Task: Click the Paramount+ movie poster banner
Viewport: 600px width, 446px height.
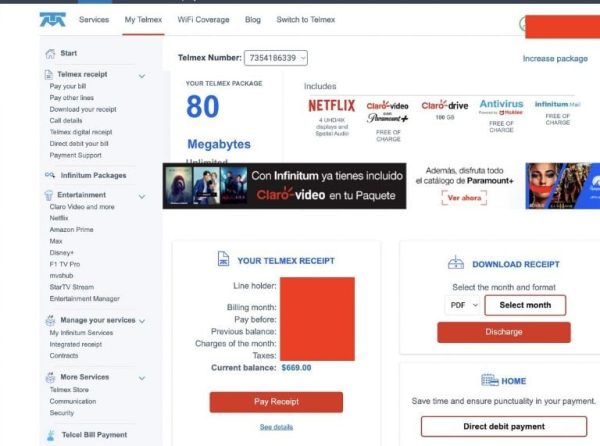Action: [x=562, y=186]
